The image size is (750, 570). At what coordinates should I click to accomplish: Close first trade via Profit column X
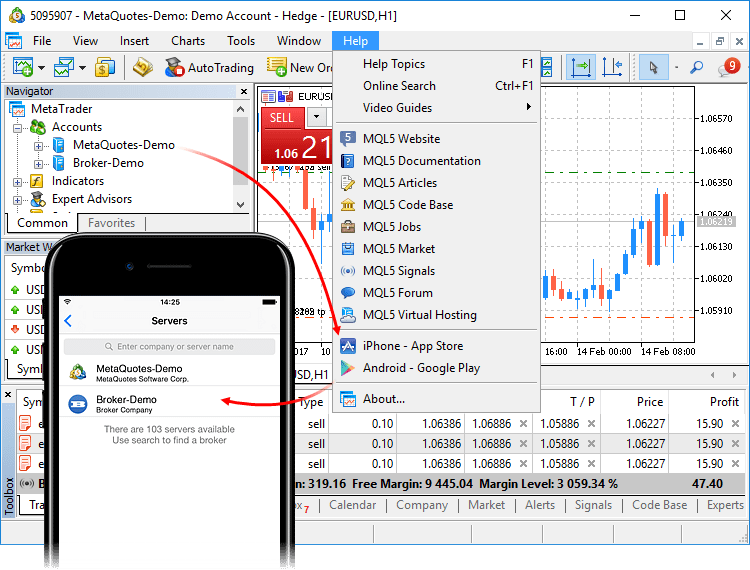coord(735,424)
